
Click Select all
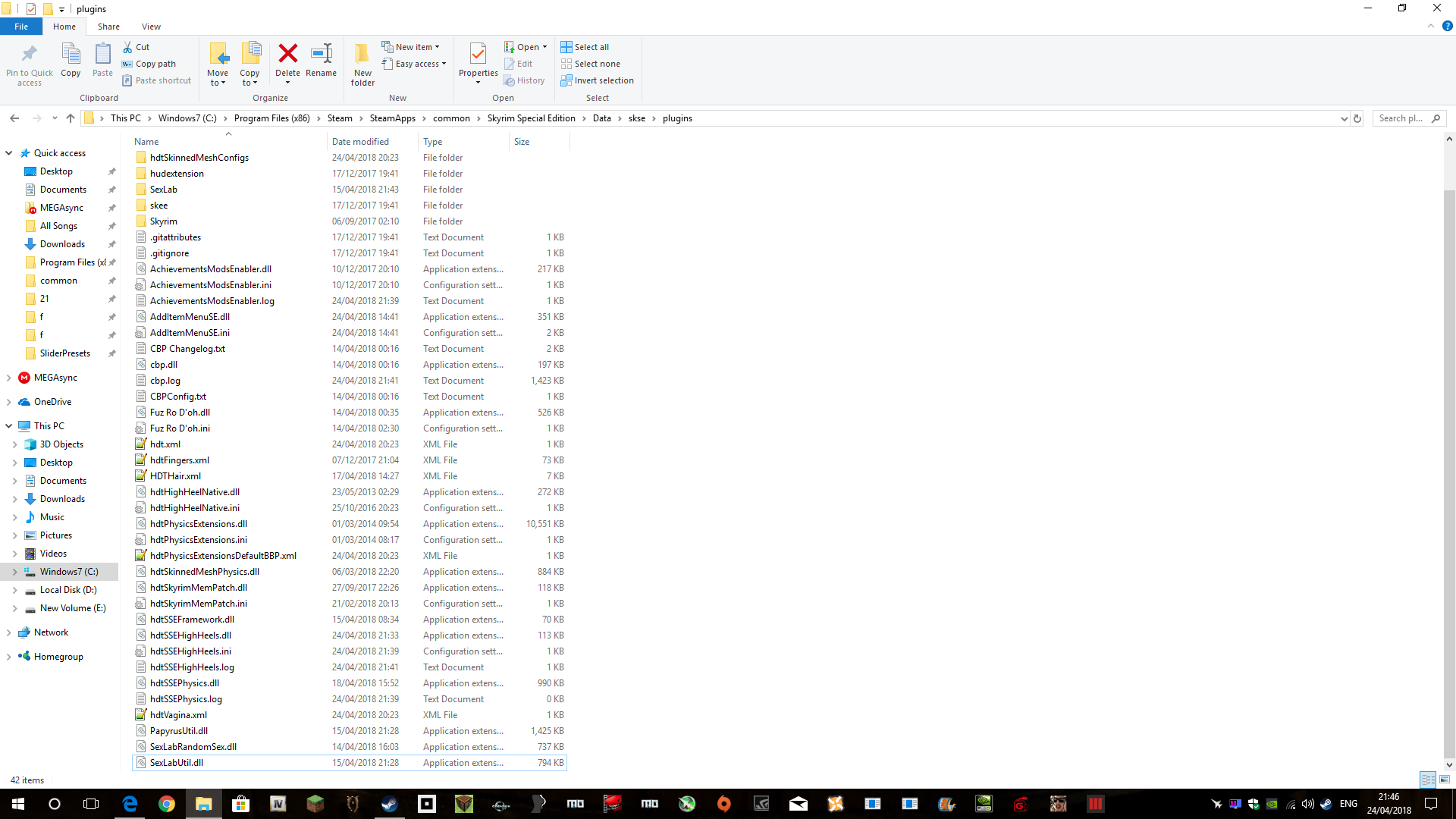pyautogui.click(x=585, y=47)
